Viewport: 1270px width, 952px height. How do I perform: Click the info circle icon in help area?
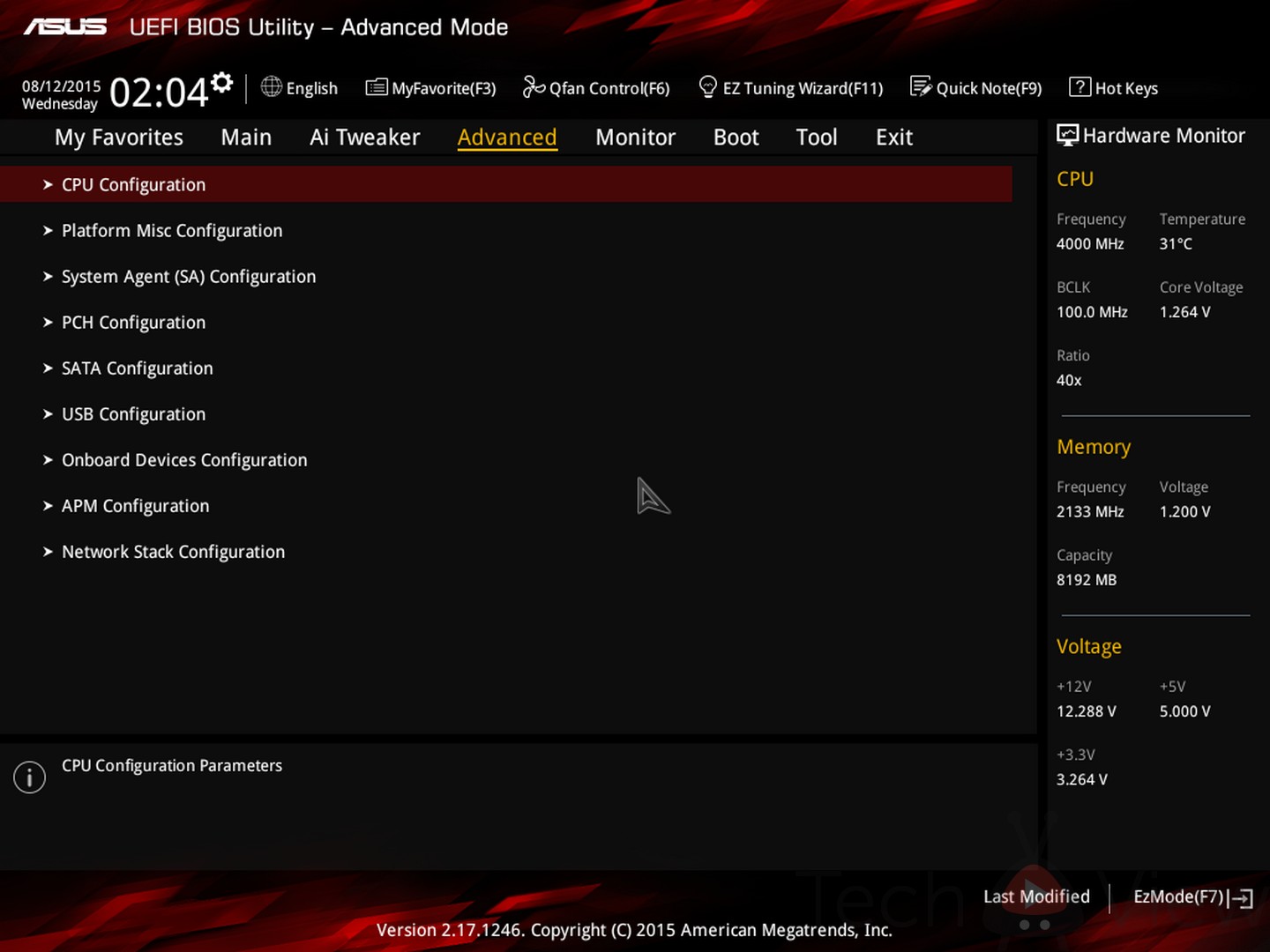point(29,777)
